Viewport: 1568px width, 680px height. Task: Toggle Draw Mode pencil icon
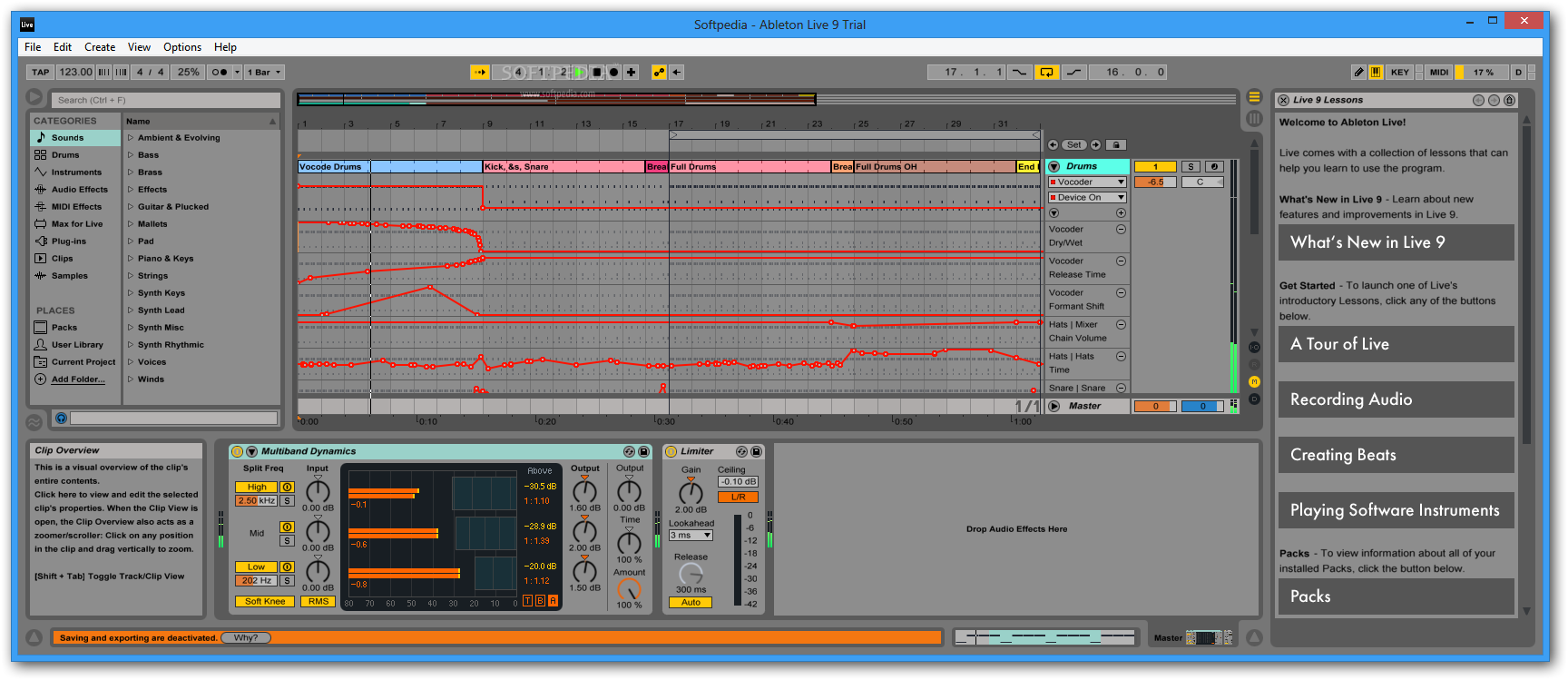click(1358, 72)
